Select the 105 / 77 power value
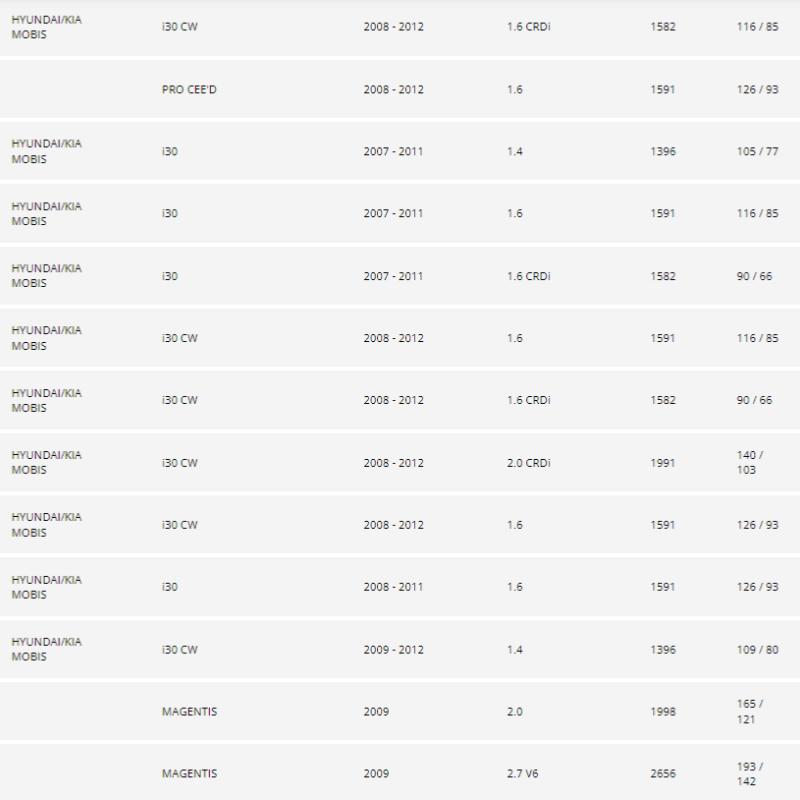The height and width of the screenshot is (800, 800). (756, 152)
